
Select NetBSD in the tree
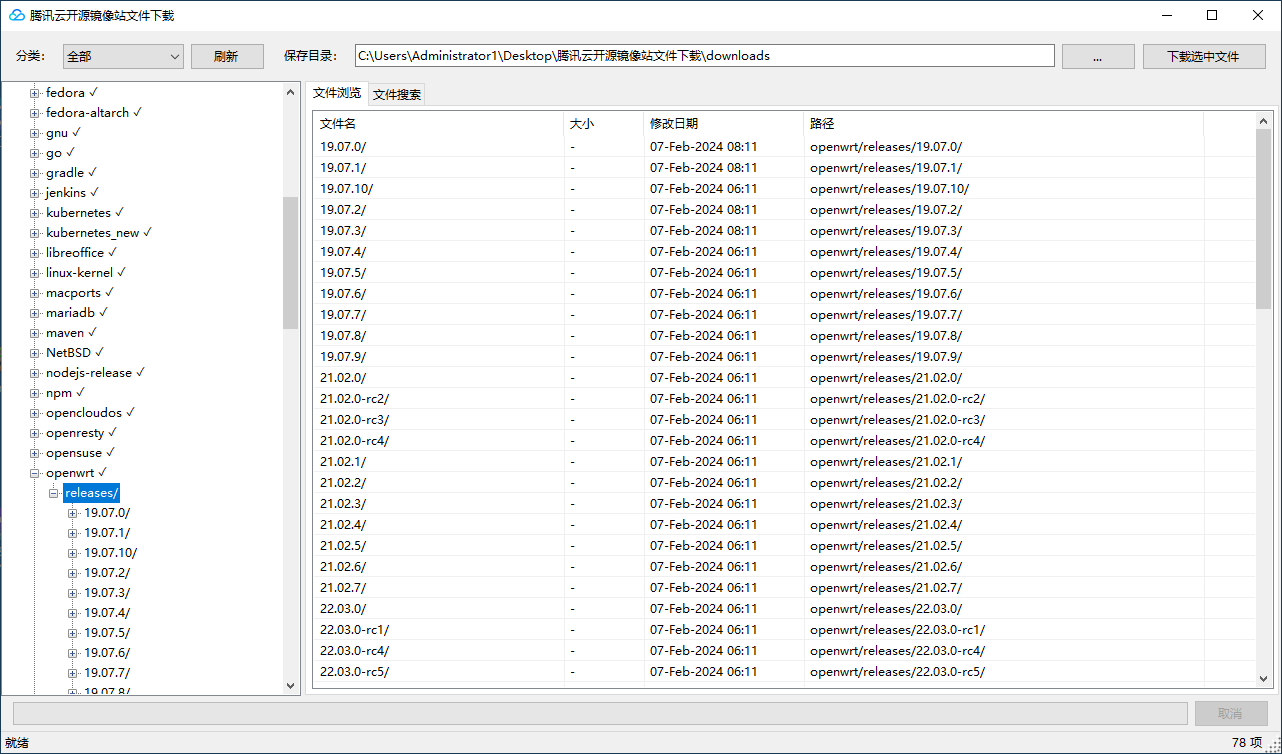(75, 353)
